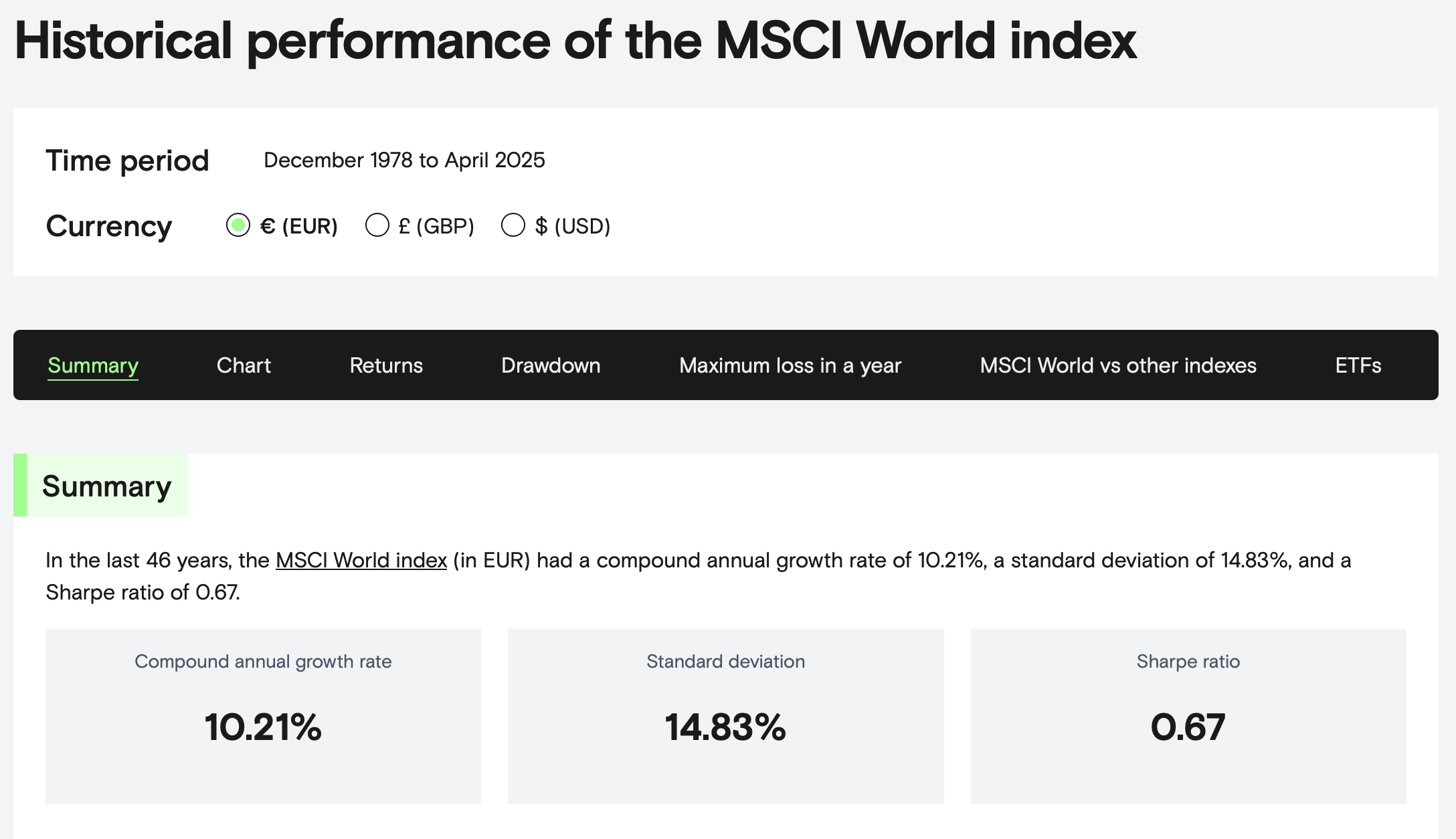Image resolution: width=1456 pixels, height=839 pixels.
Task: Open the Drawdown tab
Action: pos(551,365)
